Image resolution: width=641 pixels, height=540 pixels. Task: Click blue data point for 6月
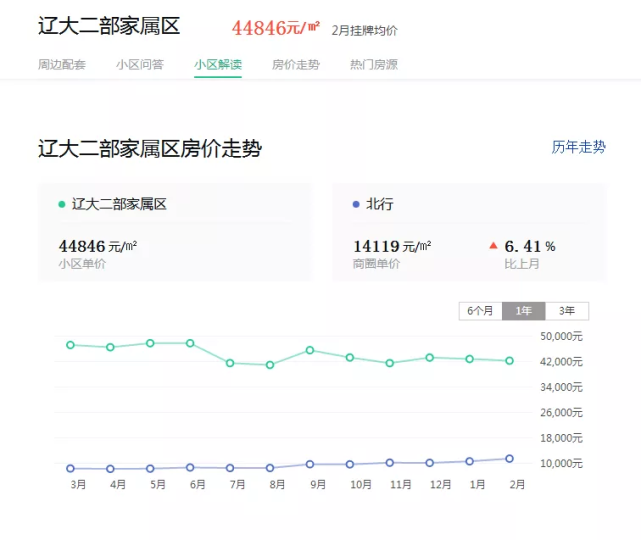click(x=190, y=467)
